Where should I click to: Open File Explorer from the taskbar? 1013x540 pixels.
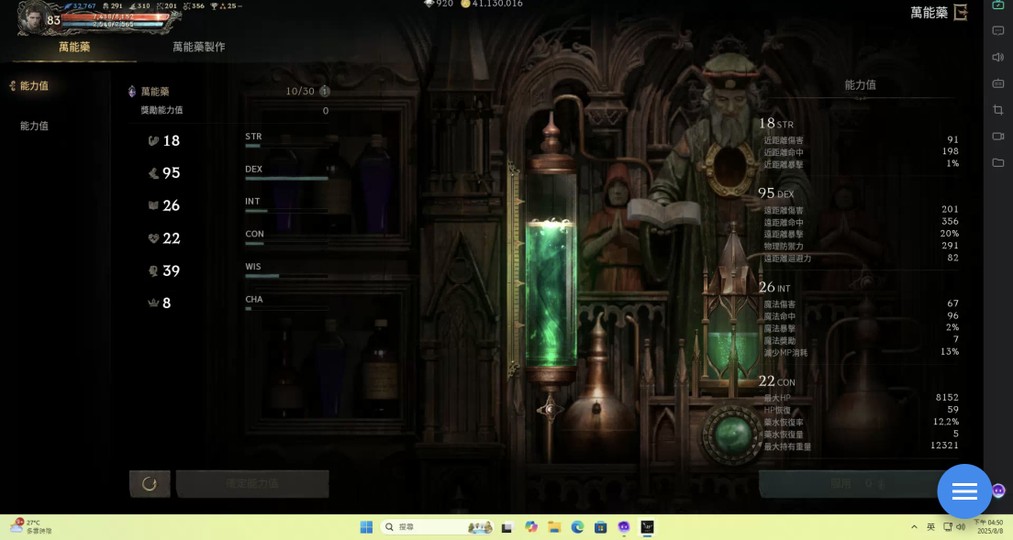tap(554, 527)
